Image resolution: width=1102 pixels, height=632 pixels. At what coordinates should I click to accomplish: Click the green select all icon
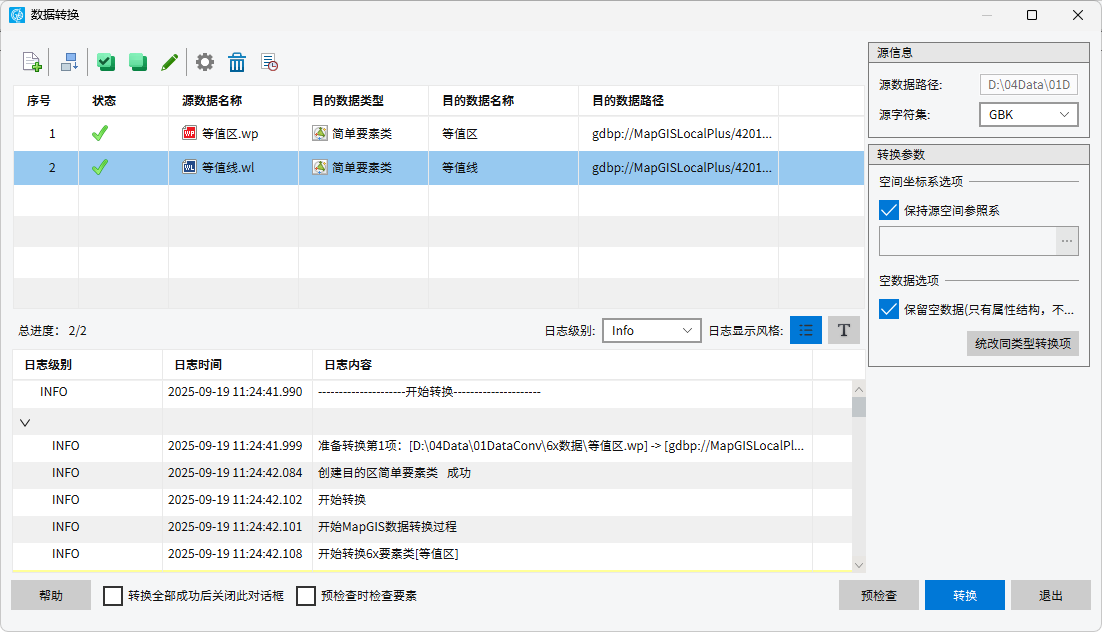coord(105,62)
